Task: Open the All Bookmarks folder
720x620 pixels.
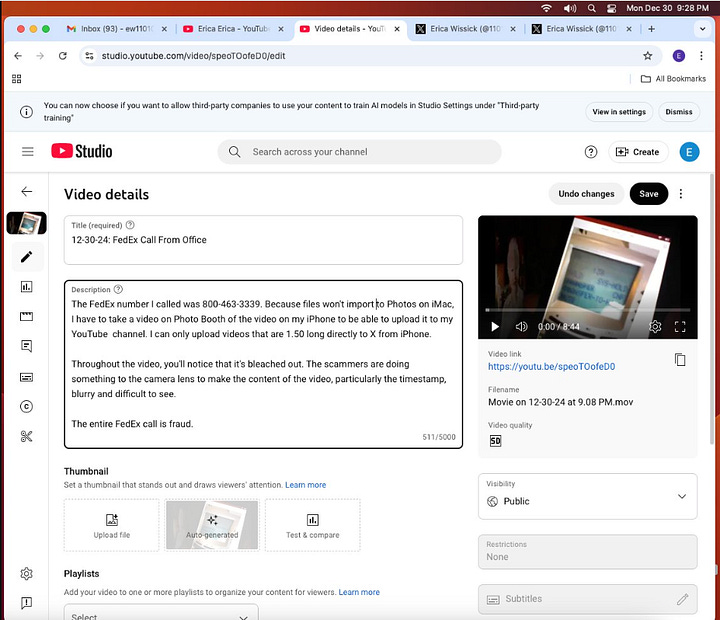Action: [673, 79]
